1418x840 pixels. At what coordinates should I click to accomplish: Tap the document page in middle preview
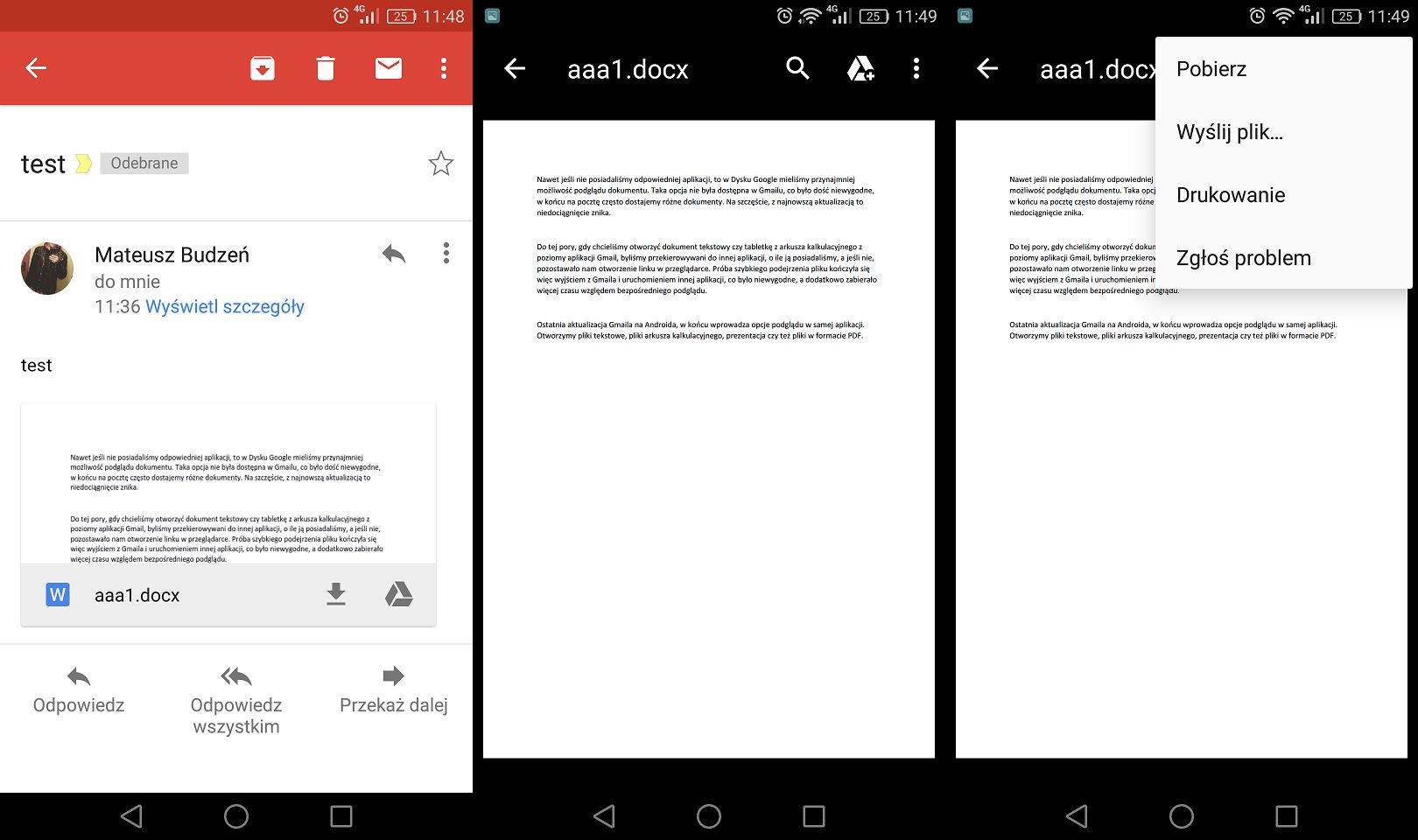pyautogui.click(x=709, y=439)
